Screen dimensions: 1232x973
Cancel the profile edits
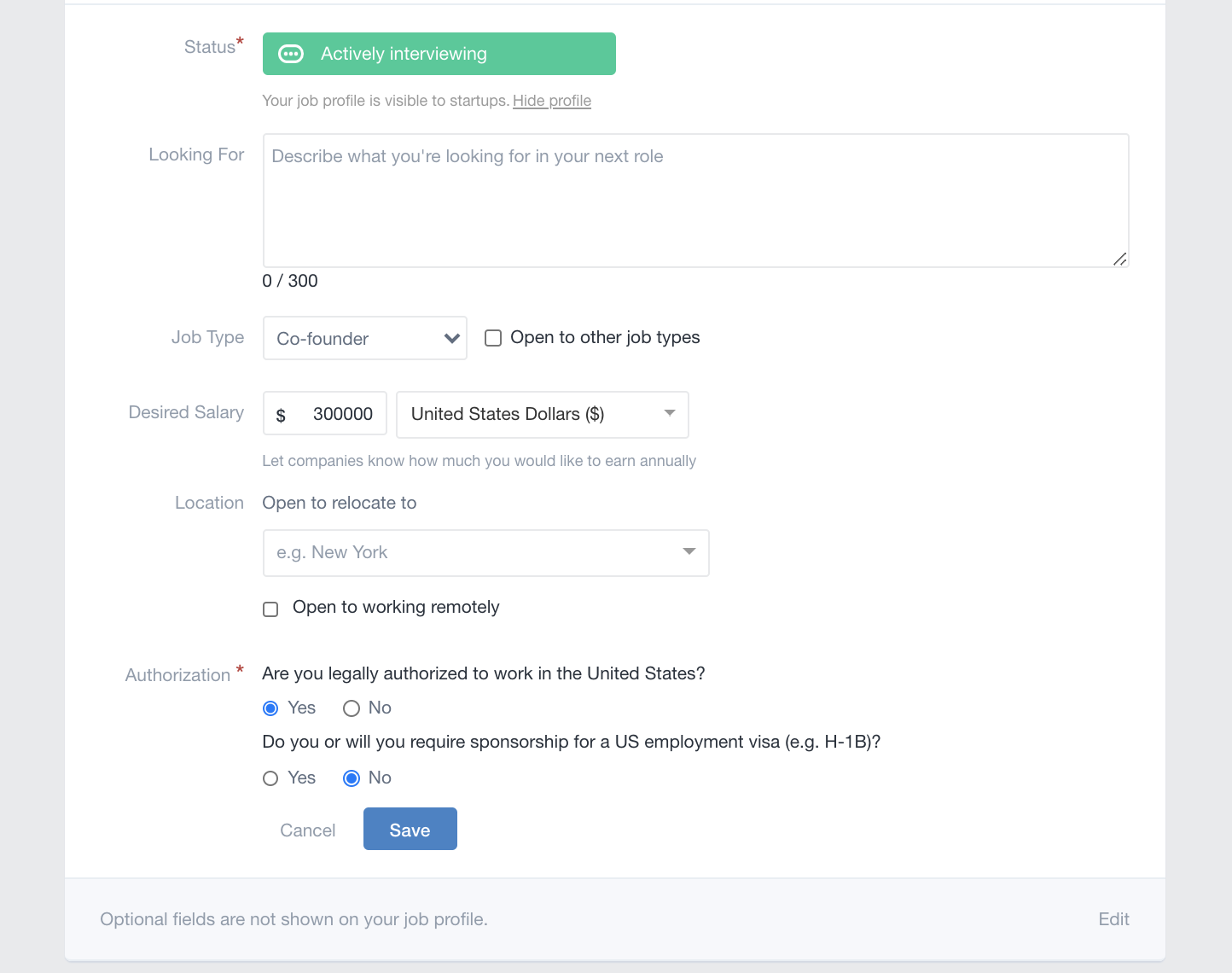[307, 829]
